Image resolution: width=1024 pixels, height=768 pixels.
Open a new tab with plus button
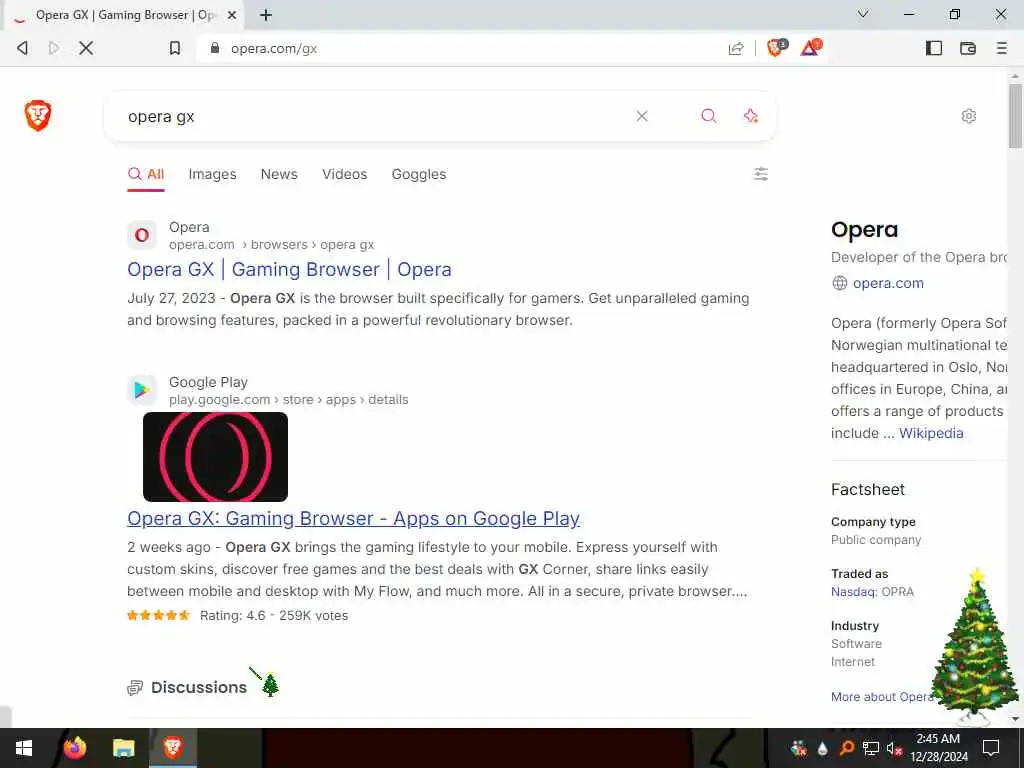click(266, 15)
